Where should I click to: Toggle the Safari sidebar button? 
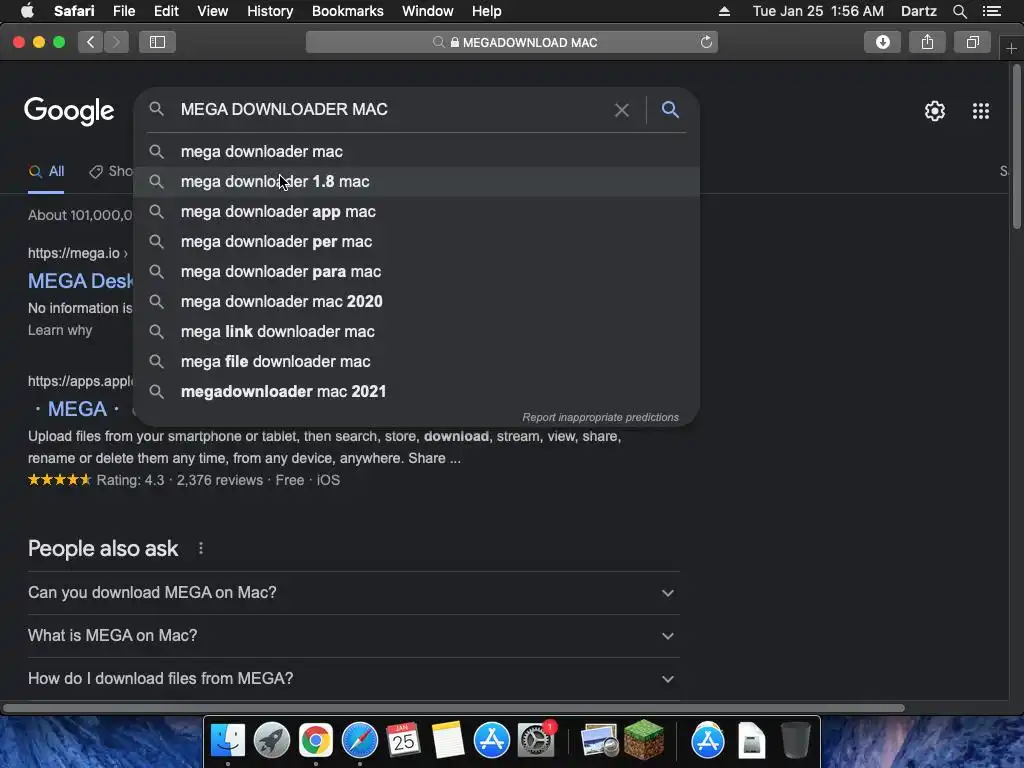(x=157, y=42)
